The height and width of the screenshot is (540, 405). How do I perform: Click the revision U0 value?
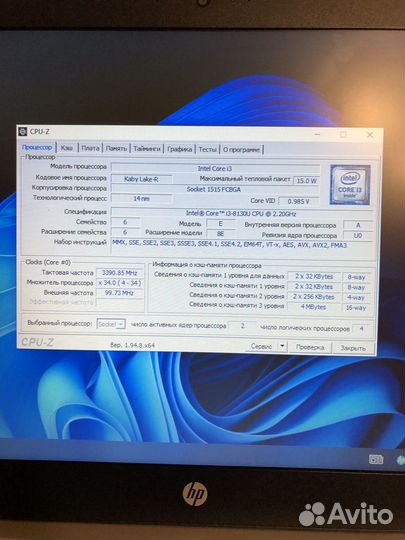(x=358, y=236)
